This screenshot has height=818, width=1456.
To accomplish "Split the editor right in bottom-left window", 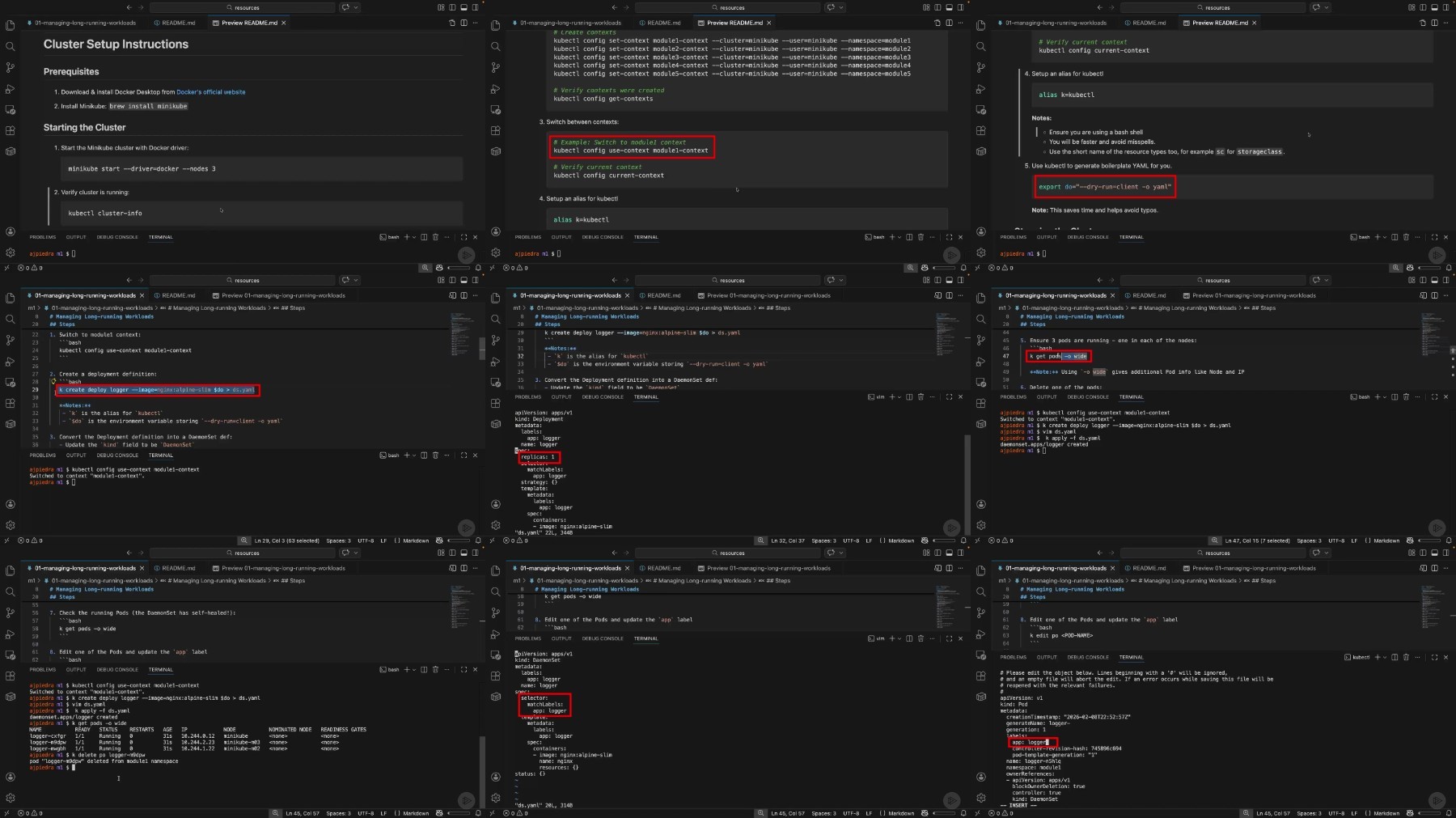I will point(463,568).
